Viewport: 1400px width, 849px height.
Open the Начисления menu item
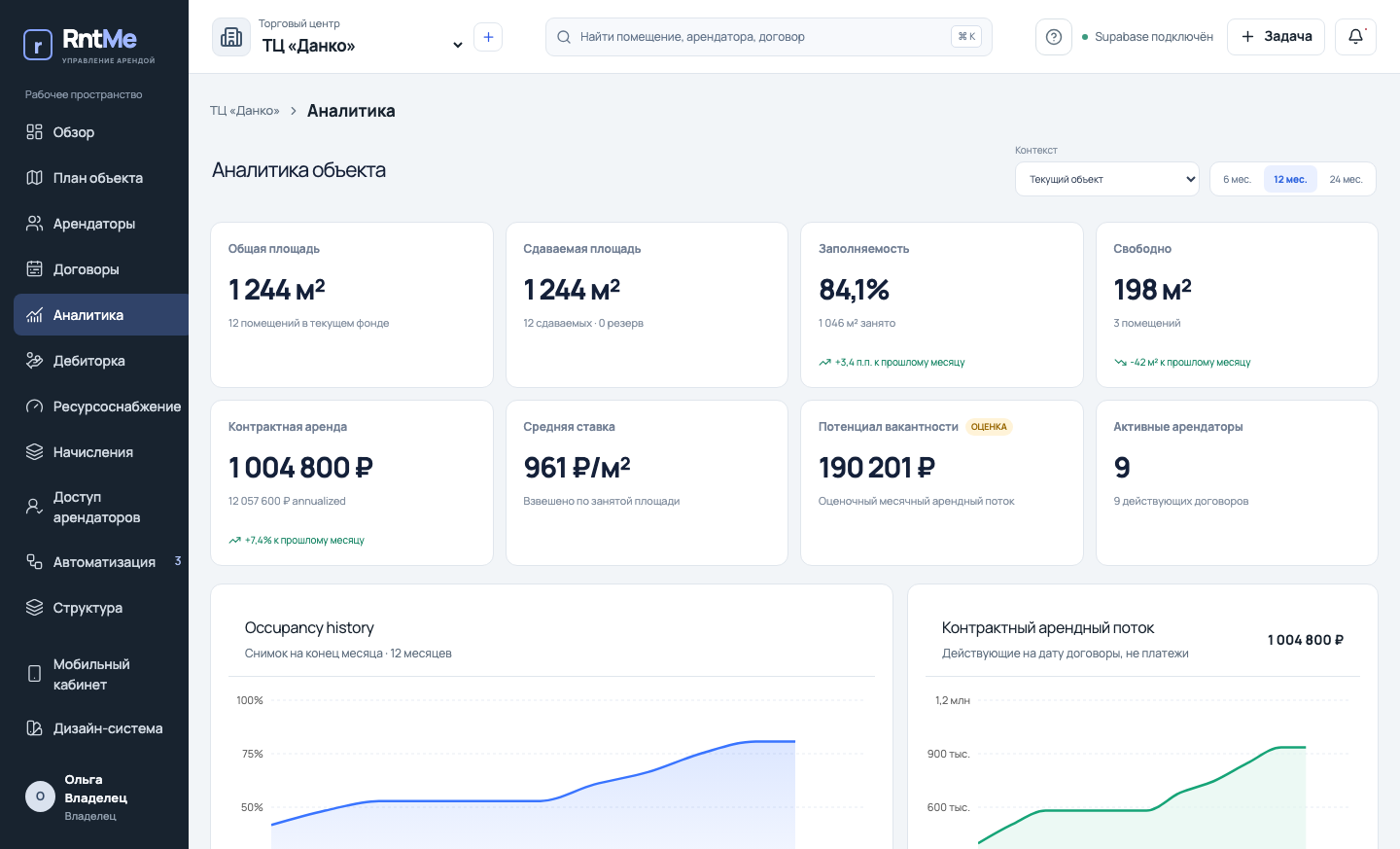(x=101, y=452)
